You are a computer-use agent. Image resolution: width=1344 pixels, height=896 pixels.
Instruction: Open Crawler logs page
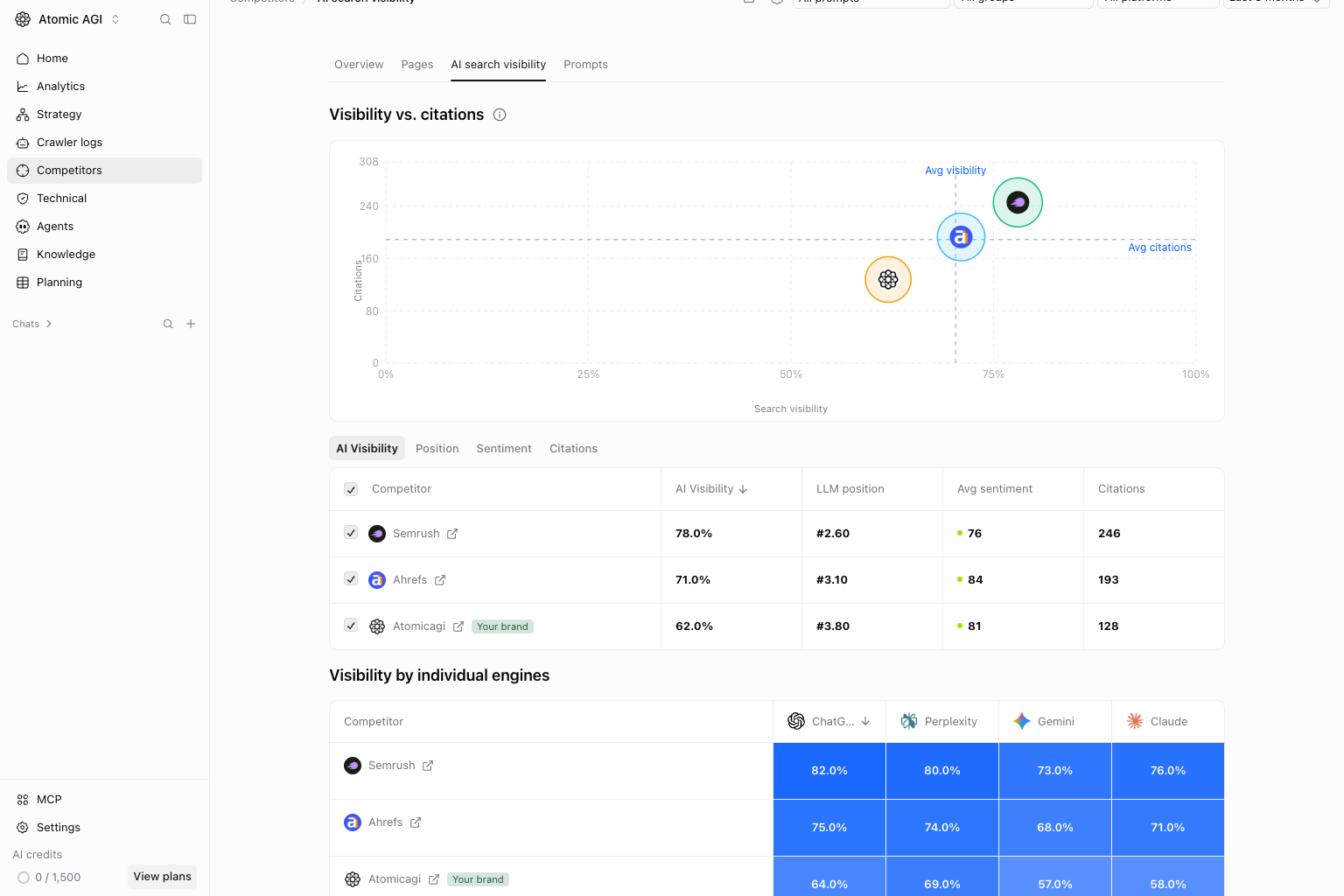[x=104, y=143]
